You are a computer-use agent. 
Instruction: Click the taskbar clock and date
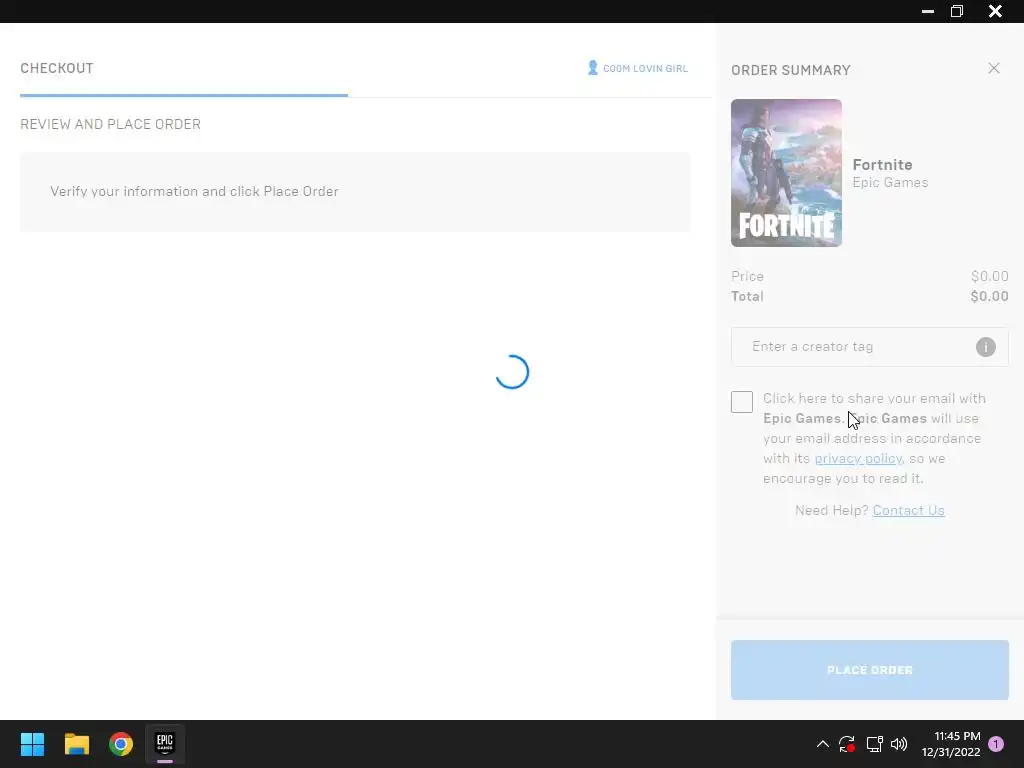click(x=951, y=744)
